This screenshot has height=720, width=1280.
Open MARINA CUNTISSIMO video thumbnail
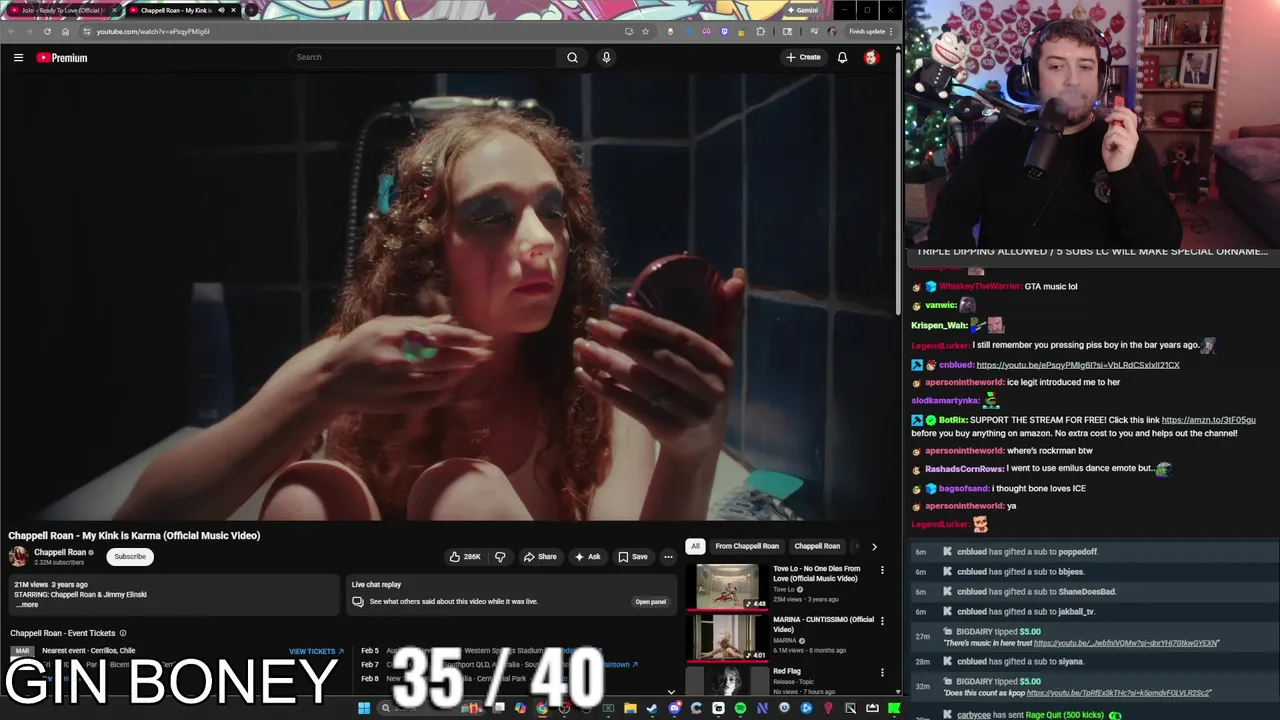[x=727, y=637]
